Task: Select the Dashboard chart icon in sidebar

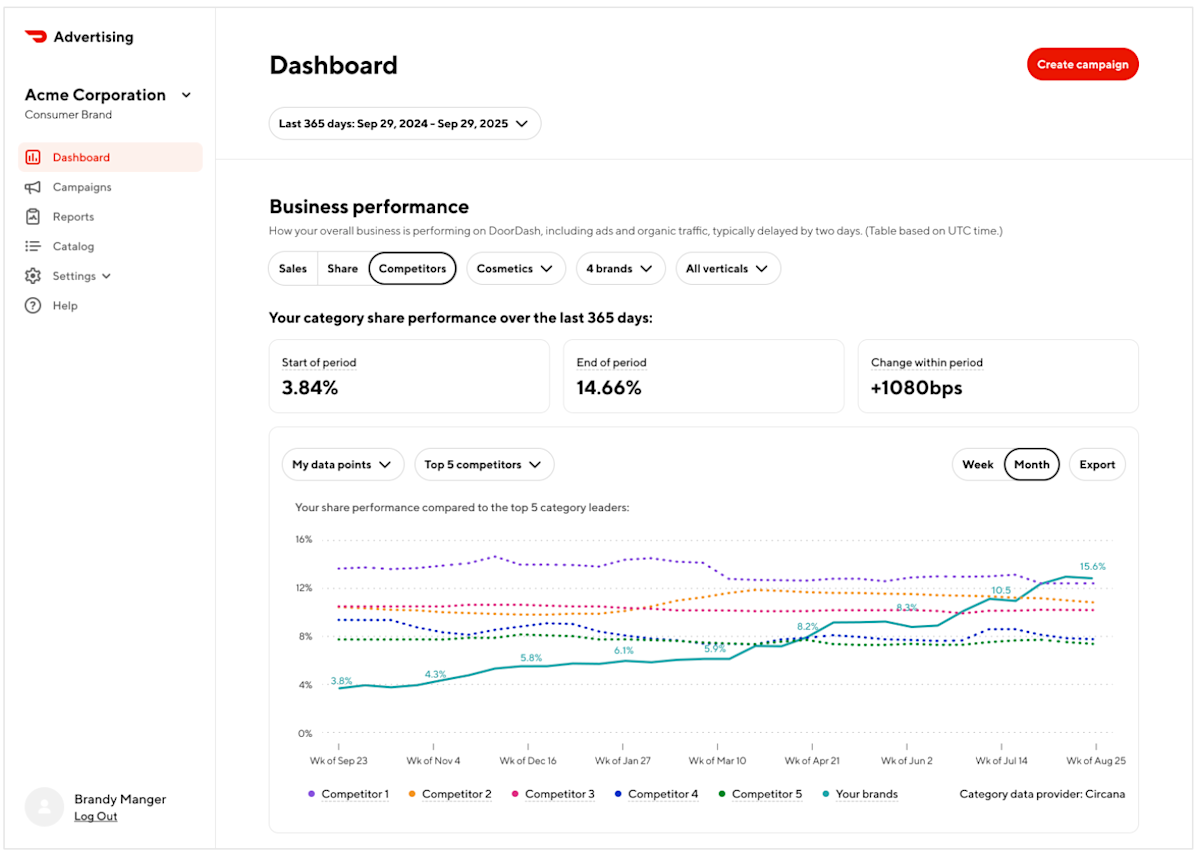Action: [34, 157]
